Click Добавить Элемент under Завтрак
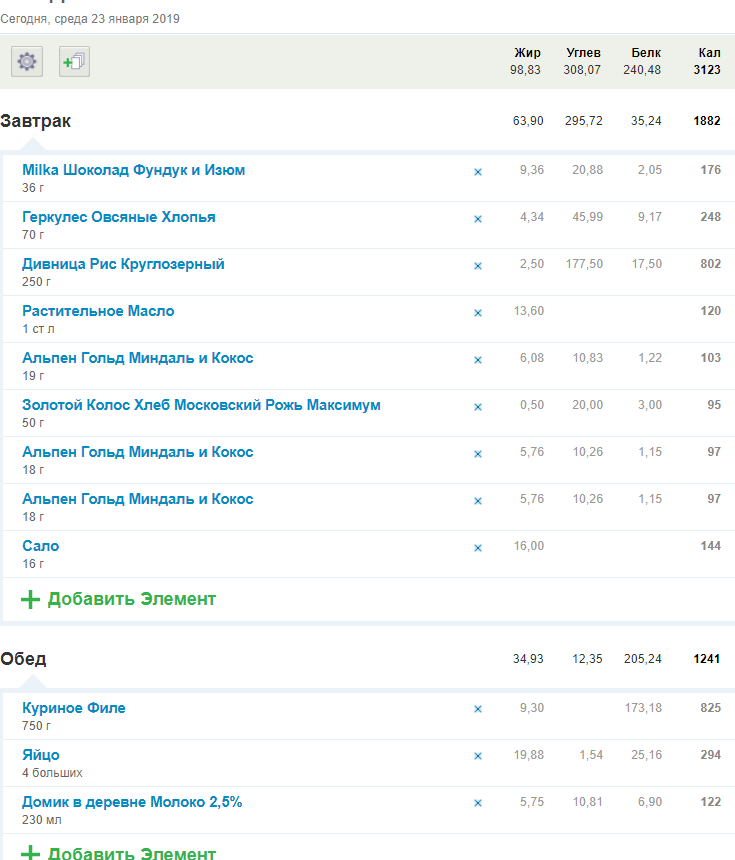Screen dimensions: 735x860 click(119, 600)
